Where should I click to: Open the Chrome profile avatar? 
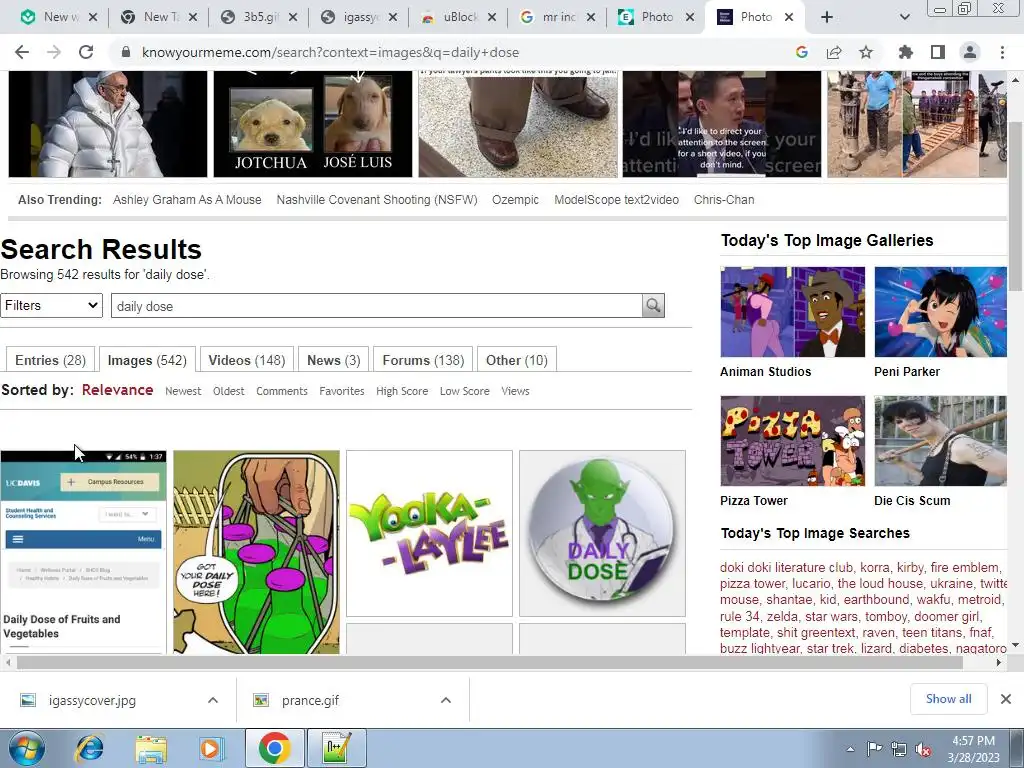970,52
